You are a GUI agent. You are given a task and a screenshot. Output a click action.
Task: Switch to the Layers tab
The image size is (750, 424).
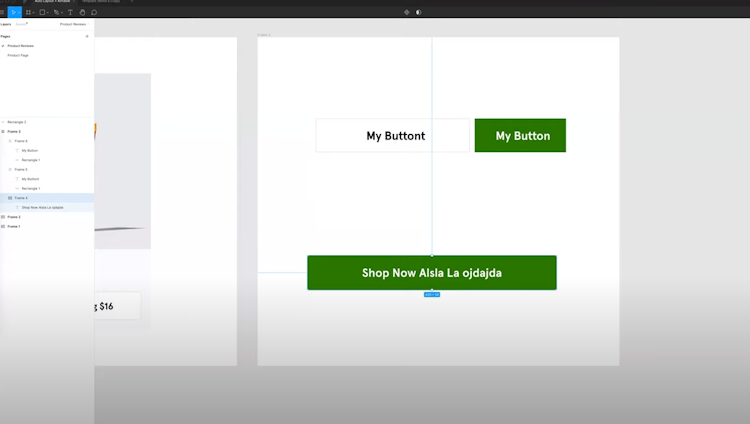(x=6, y=24)
